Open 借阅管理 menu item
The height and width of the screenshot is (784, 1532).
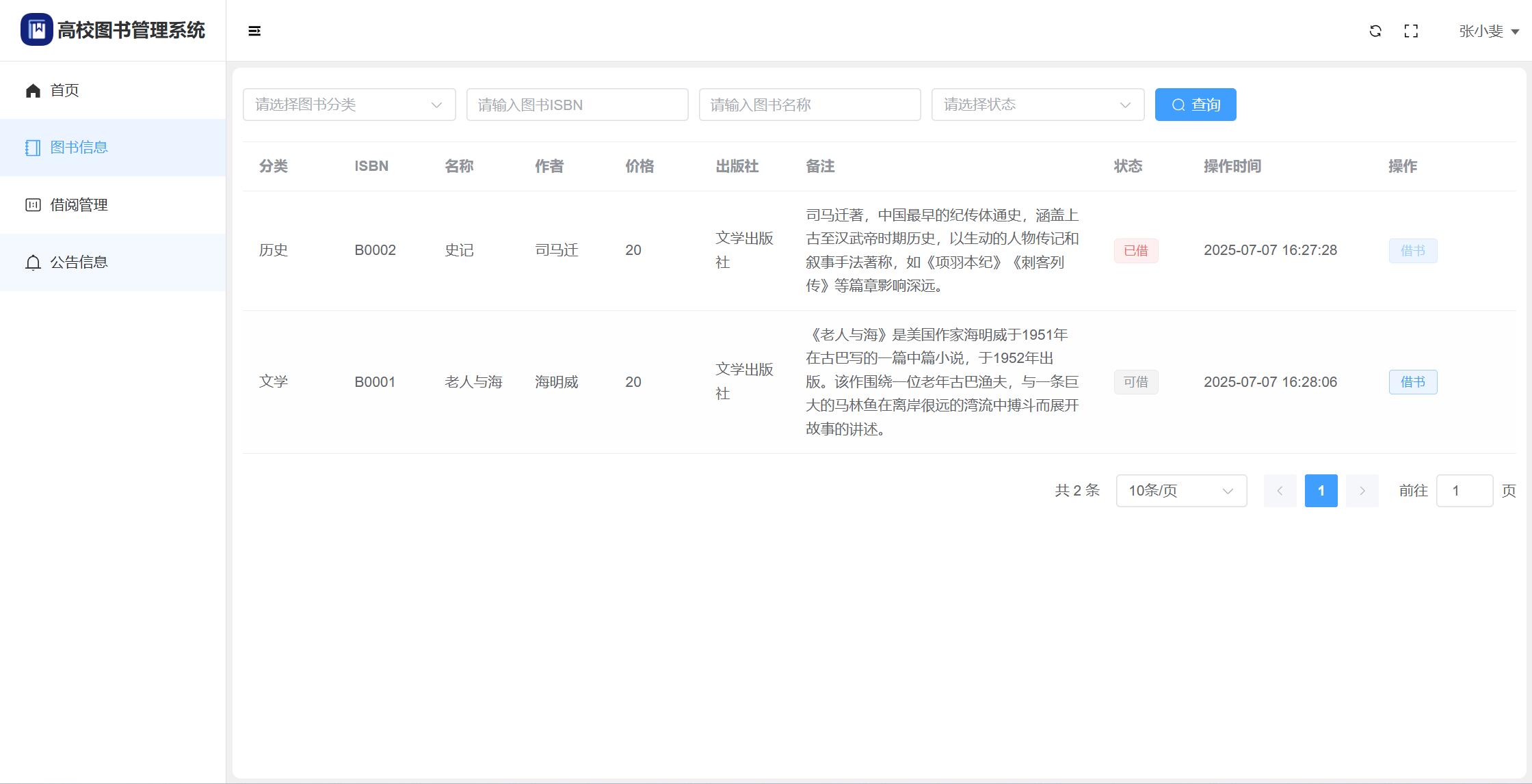tap(79, 205)
